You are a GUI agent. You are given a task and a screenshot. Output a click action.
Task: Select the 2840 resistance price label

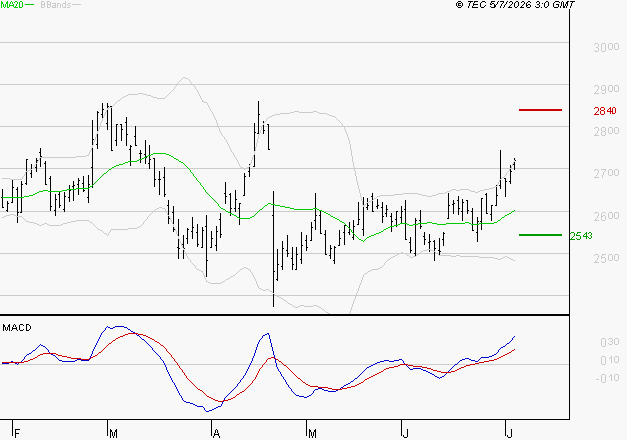tap(605, 111)
